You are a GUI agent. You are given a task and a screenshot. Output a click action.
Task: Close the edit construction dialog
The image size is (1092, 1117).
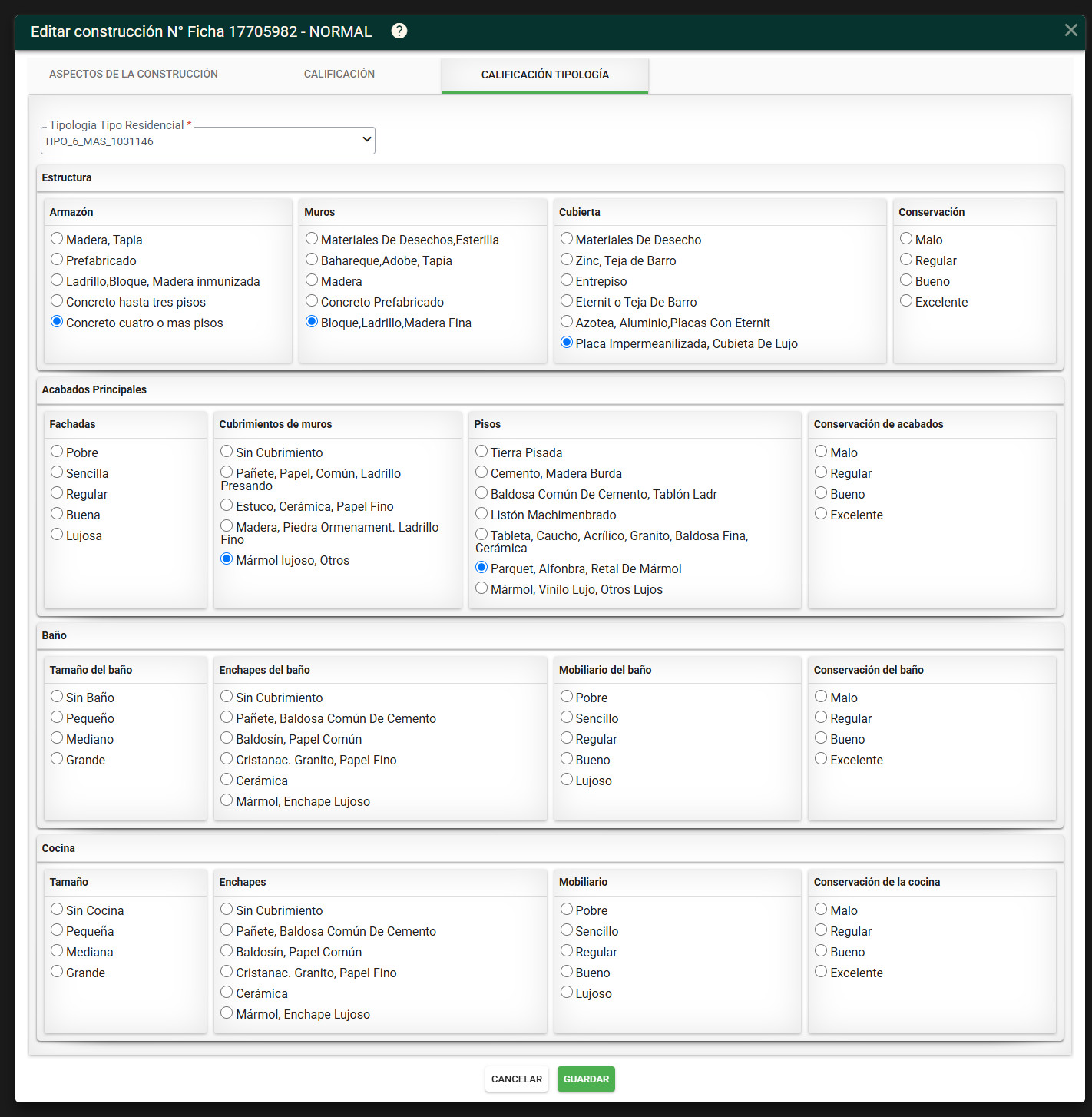pyautogui.click(x=1071, y=30)
